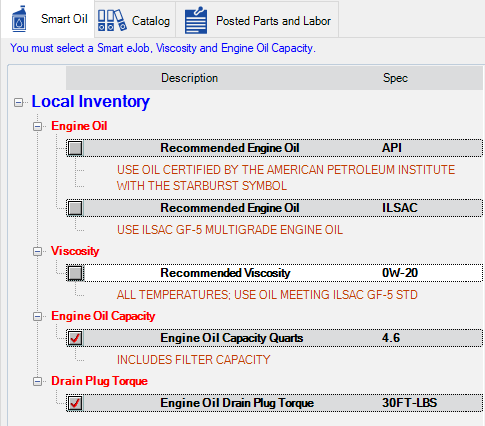Viewport: 485px width, 426px height.
Task: Select the Engine Oil Capacity Quarts row text
Action: [x=232, y=338]
